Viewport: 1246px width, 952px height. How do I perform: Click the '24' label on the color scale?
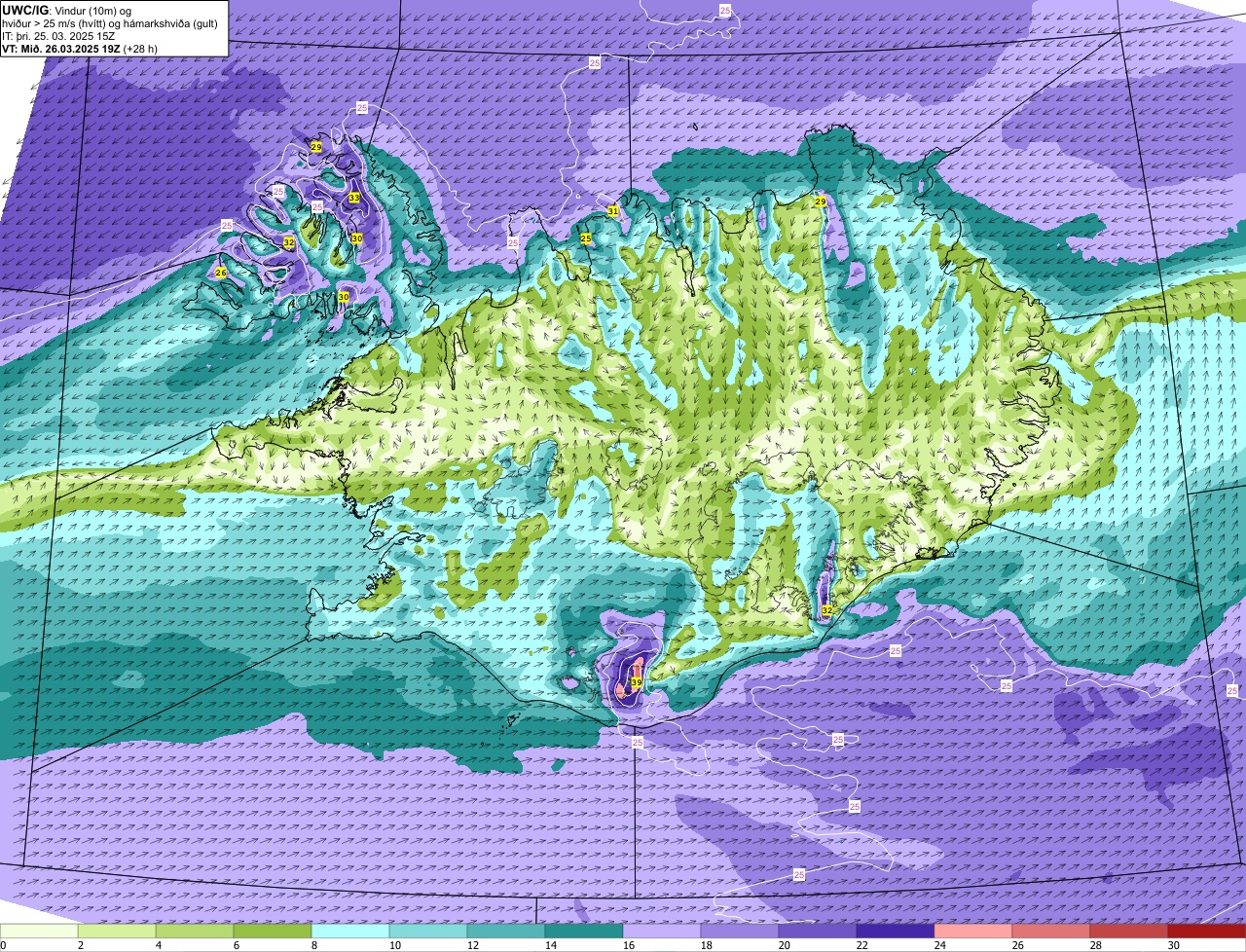939,945
